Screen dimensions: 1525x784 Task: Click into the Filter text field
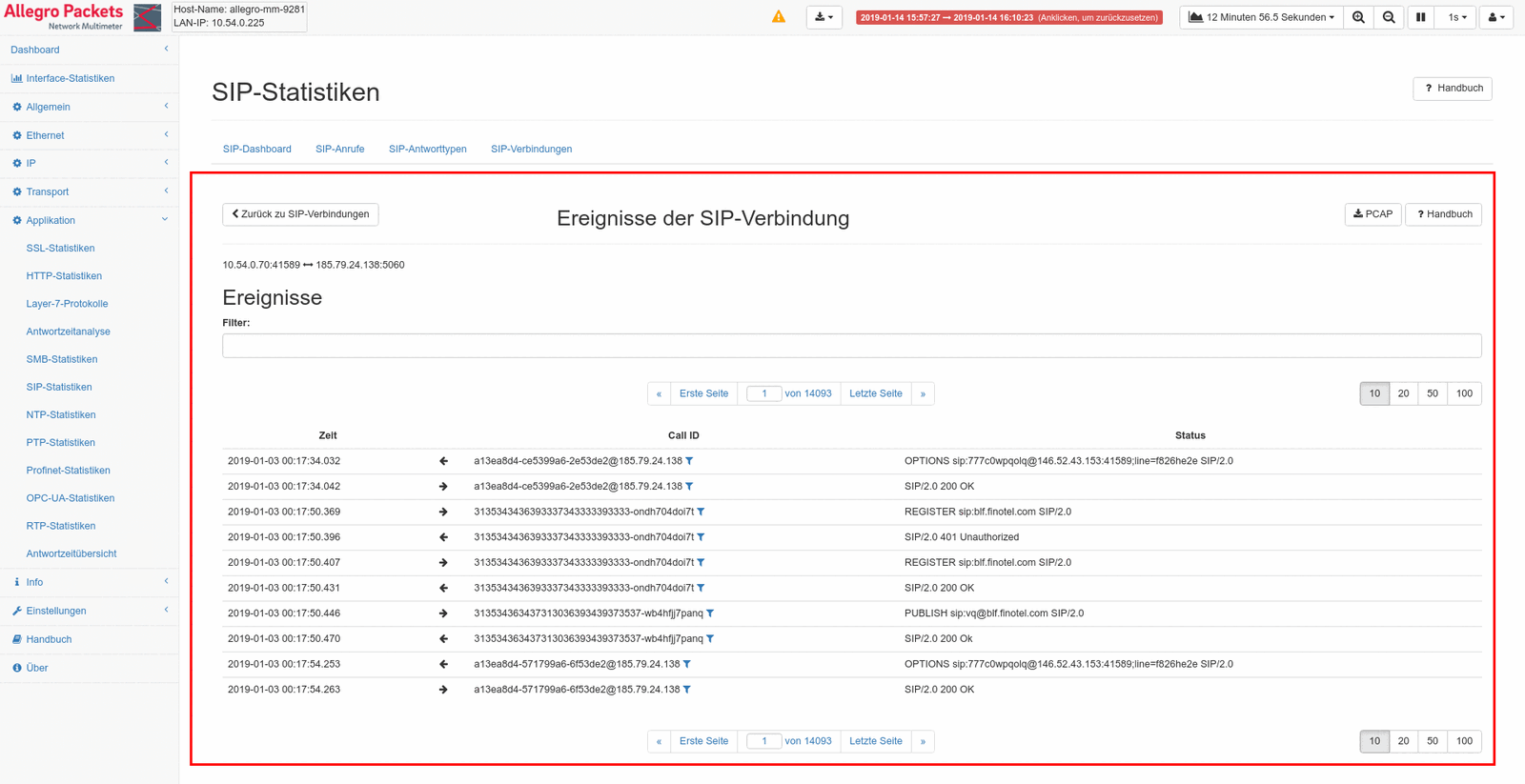851,346
